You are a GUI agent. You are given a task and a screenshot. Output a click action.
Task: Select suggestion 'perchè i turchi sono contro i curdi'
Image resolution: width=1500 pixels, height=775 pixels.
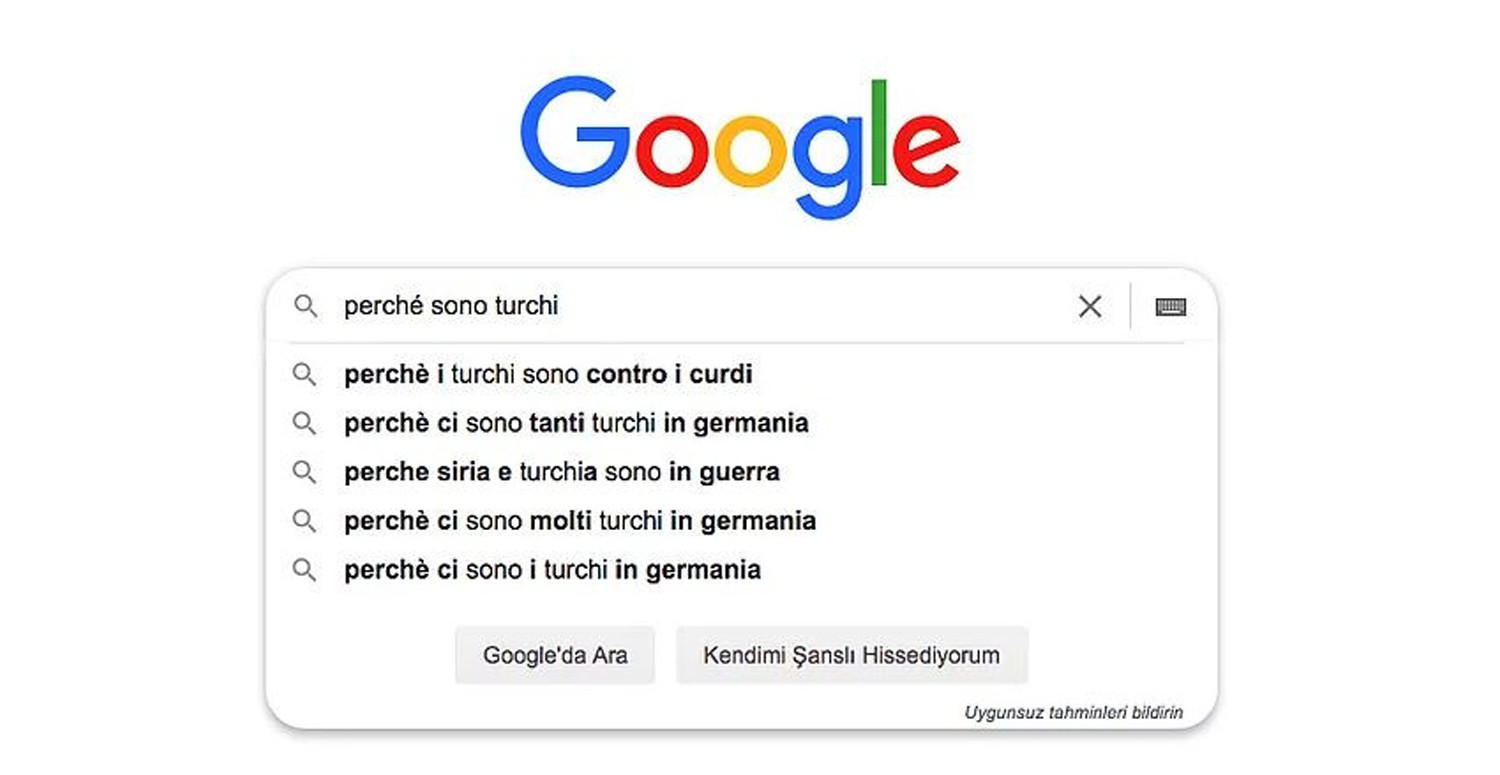click(x=548, y=375)
